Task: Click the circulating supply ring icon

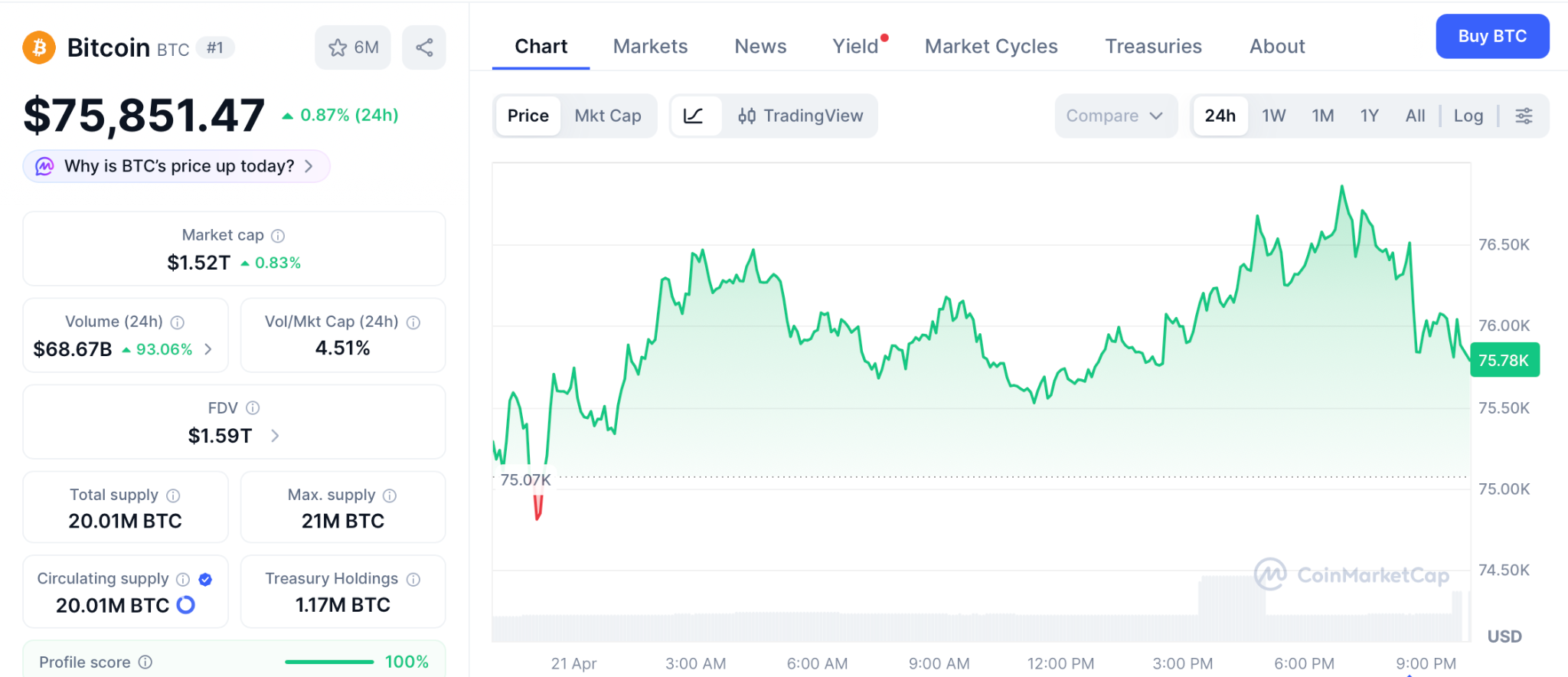Action: coord(186,605)
